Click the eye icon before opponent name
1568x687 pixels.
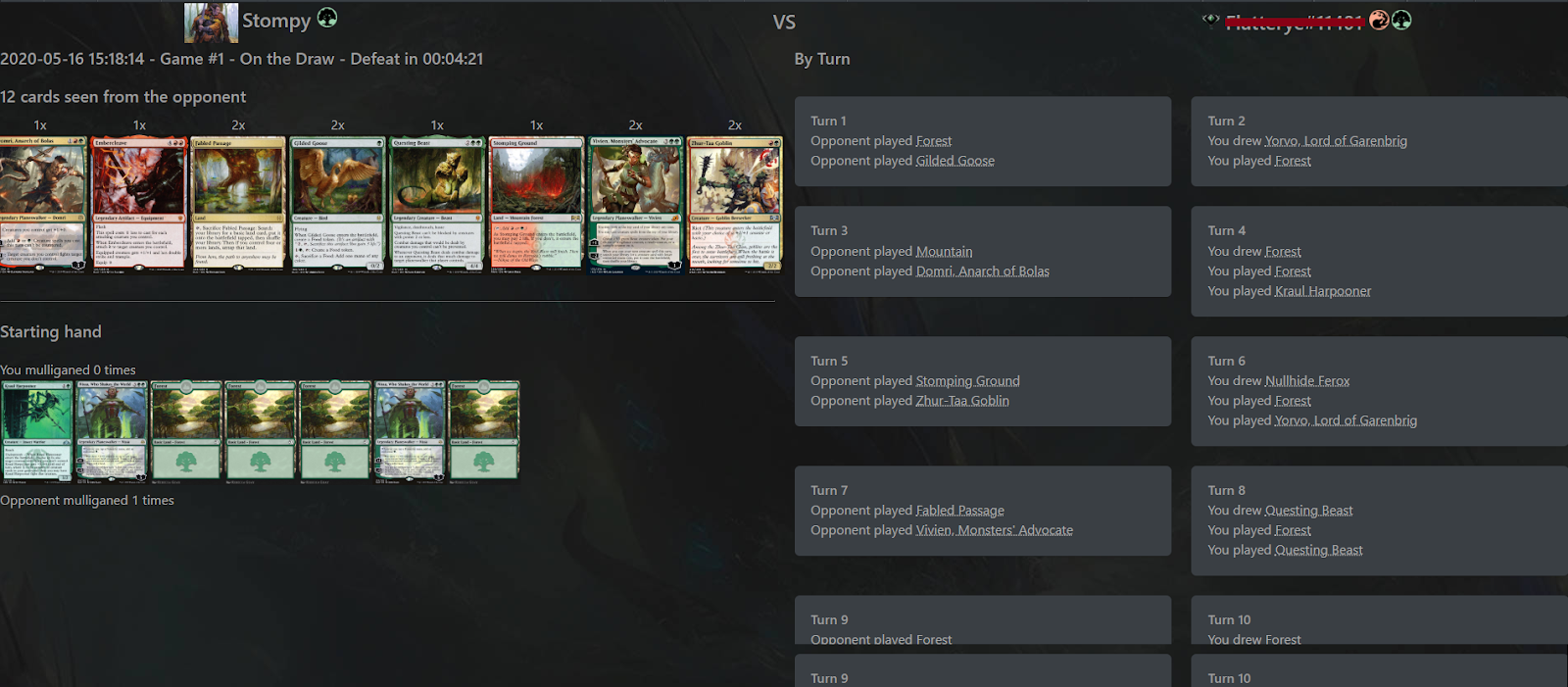pyautogui.click(x=1211, y=19)
